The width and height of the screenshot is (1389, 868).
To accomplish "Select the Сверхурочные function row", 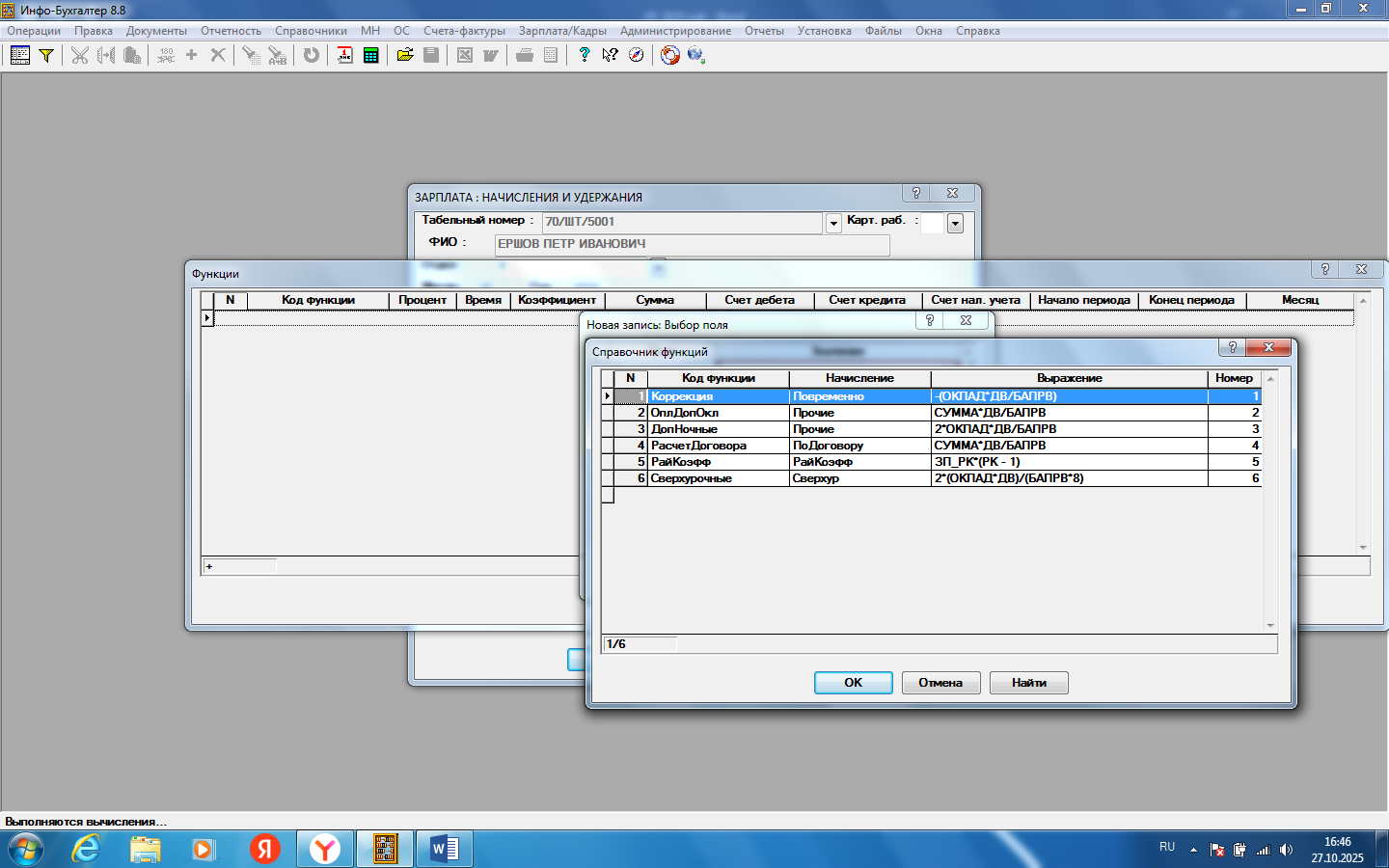I will click(717, 478).
